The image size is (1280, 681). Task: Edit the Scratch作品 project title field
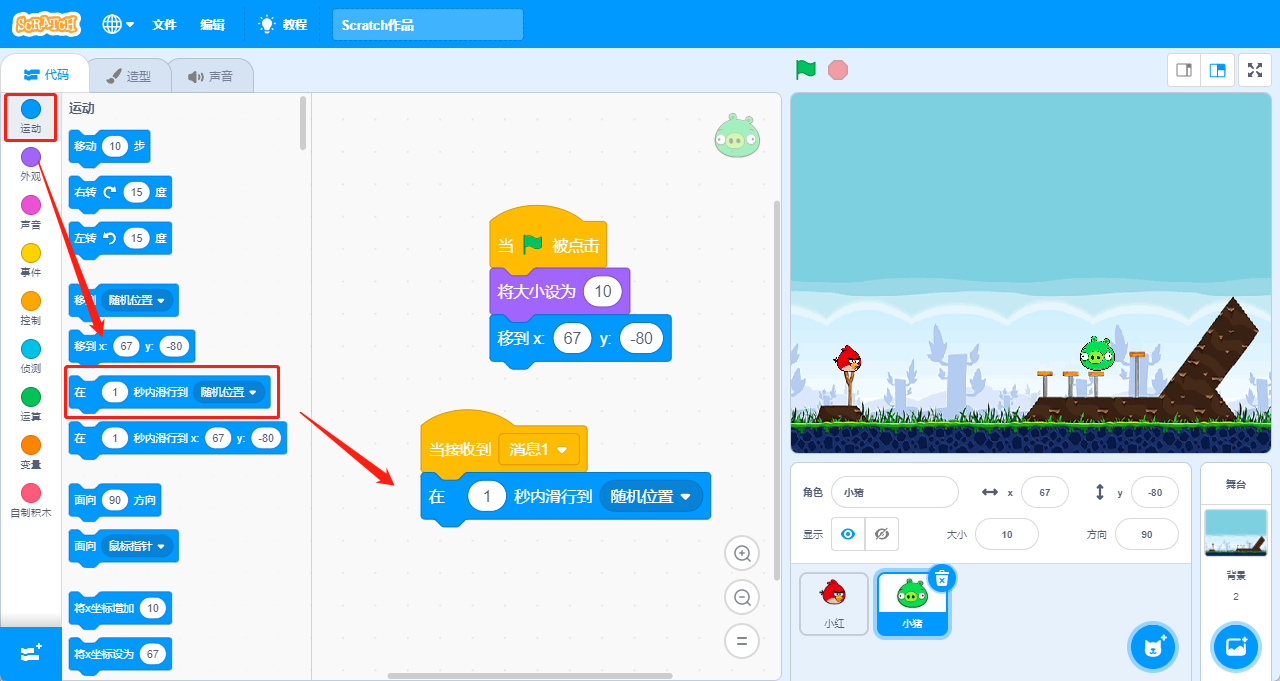427,25
